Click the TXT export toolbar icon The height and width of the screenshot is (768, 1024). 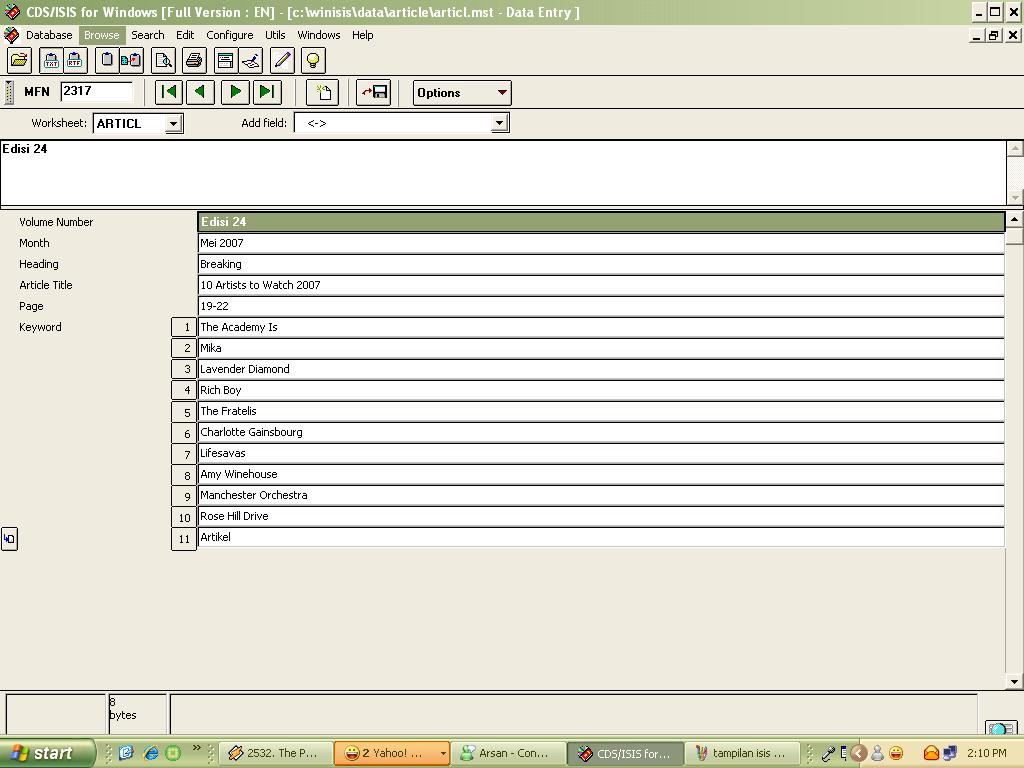[x=51, y=61]
